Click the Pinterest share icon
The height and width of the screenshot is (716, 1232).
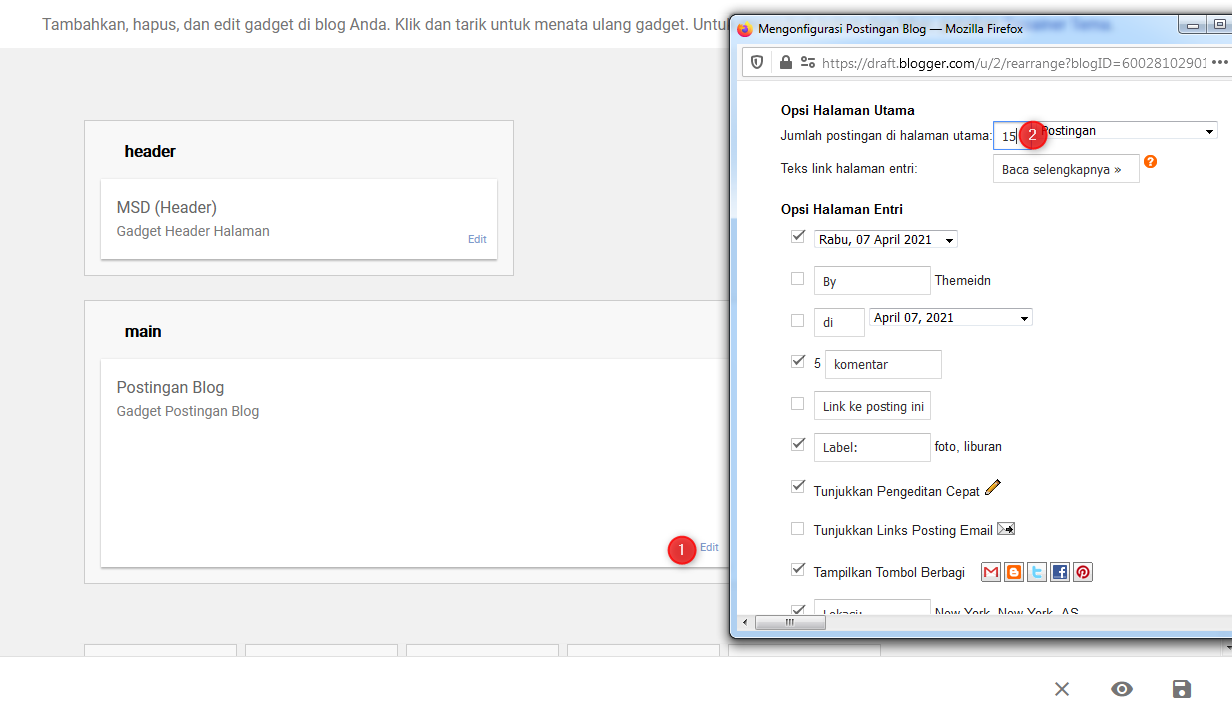[x=1083, y=572]
